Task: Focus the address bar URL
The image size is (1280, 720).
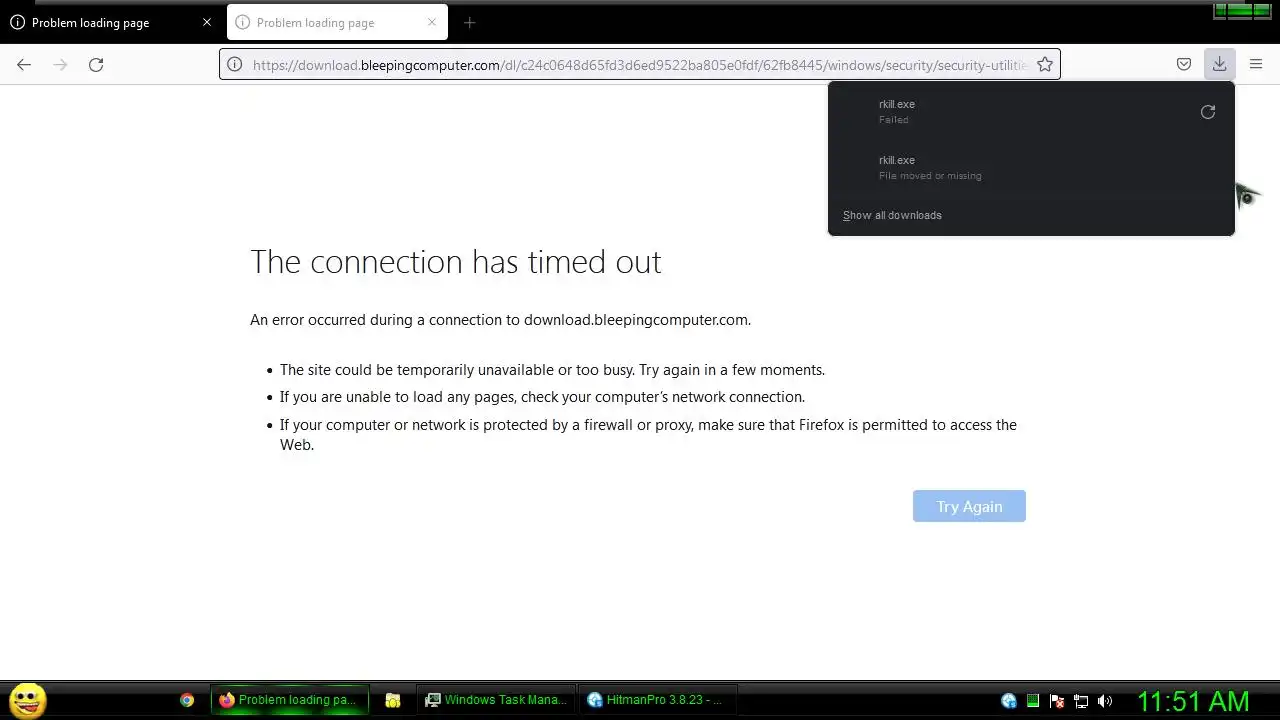Action: coord(640,65)
